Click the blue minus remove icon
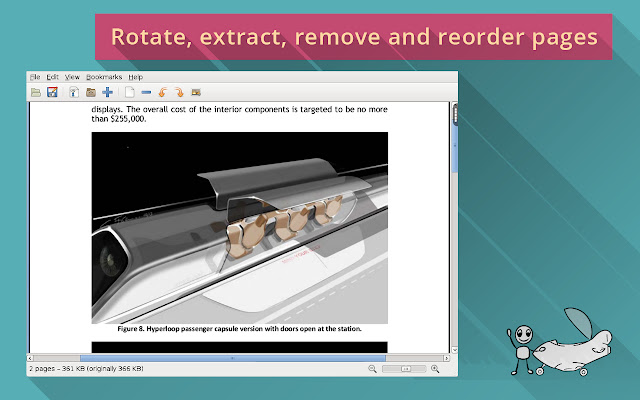 pos(146,92)
